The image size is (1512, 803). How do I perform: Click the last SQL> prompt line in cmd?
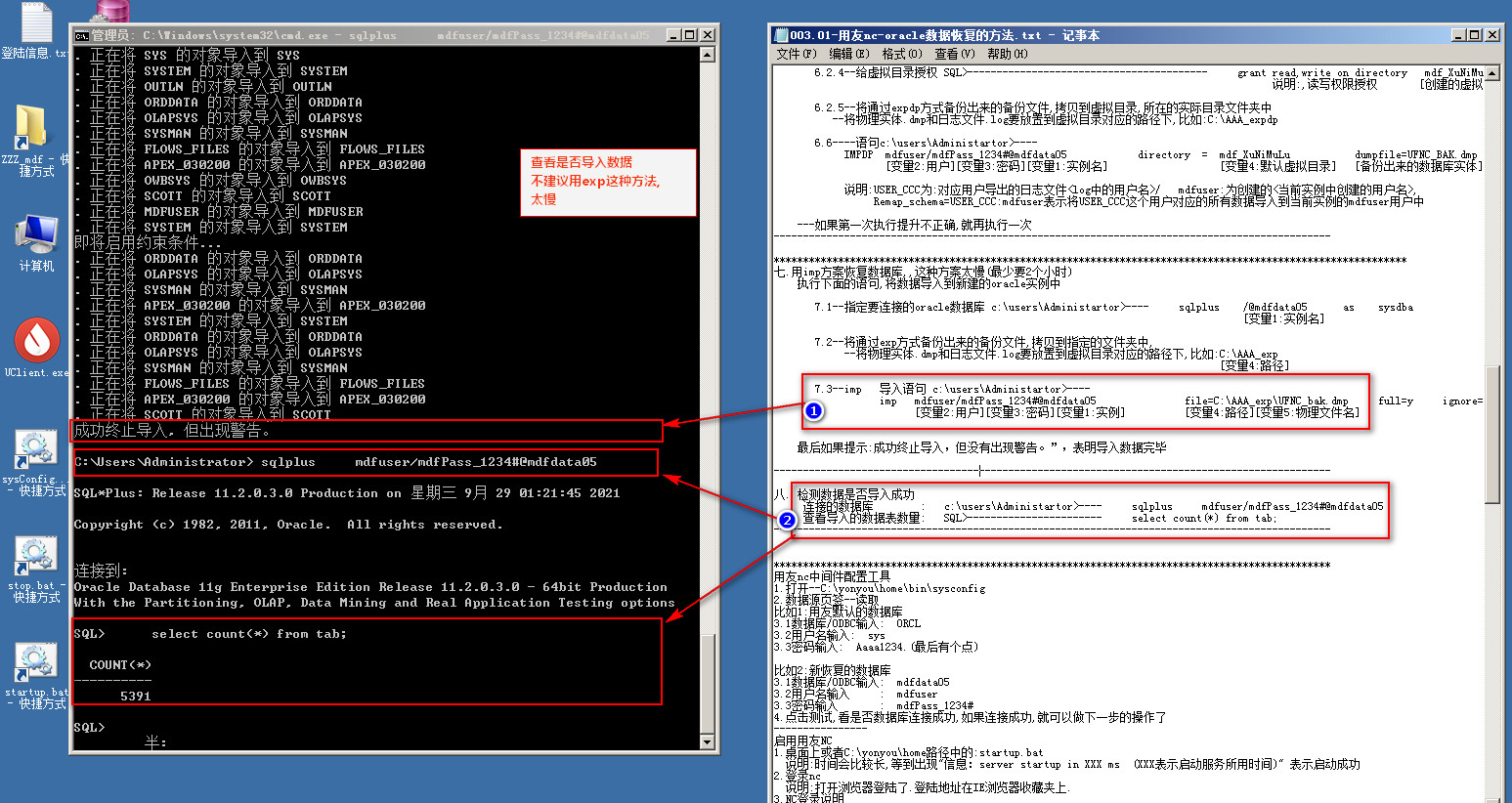point(90,728)
